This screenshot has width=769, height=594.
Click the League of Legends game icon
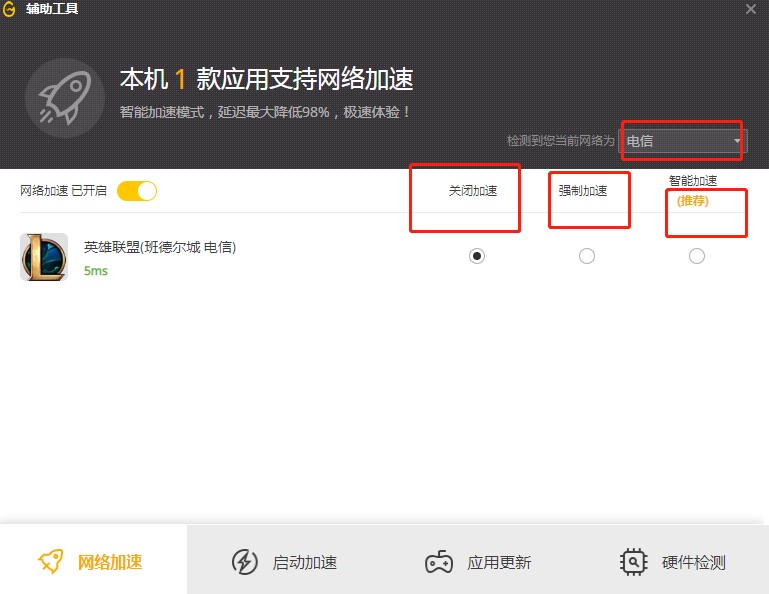click(44, 257)
